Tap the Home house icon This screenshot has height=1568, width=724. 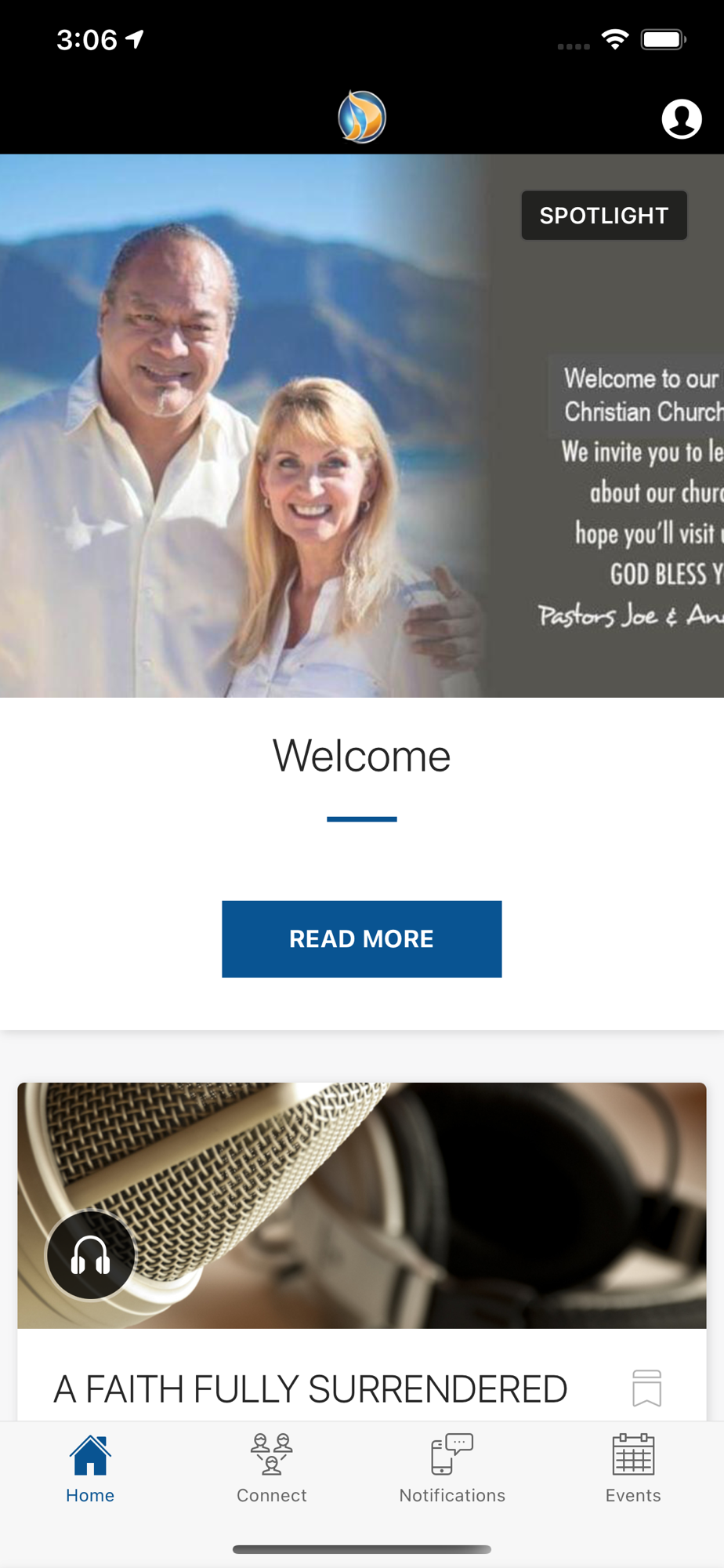click(90, 1455)
